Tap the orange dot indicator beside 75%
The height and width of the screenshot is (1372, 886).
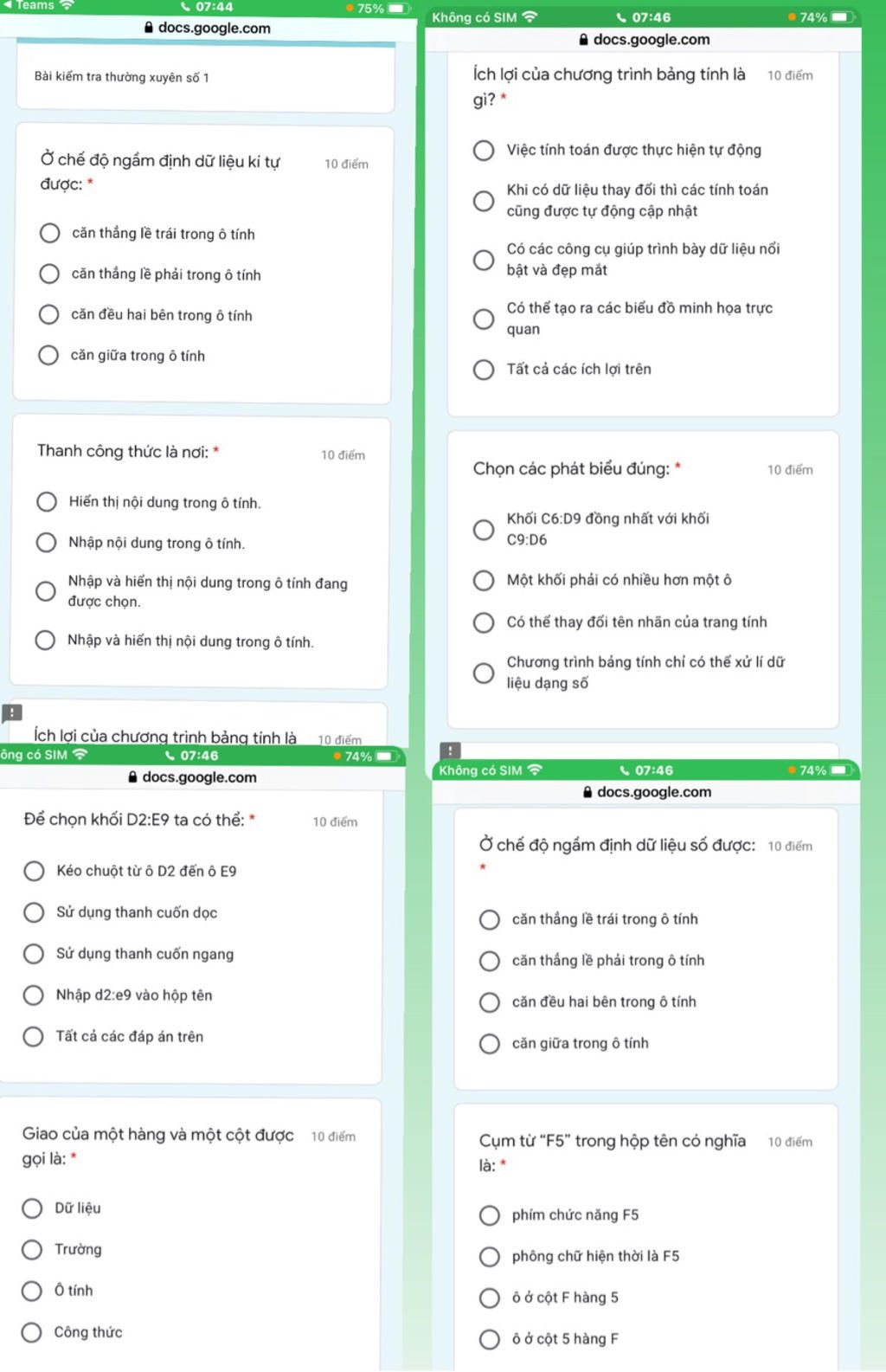(x=350, y=9)
